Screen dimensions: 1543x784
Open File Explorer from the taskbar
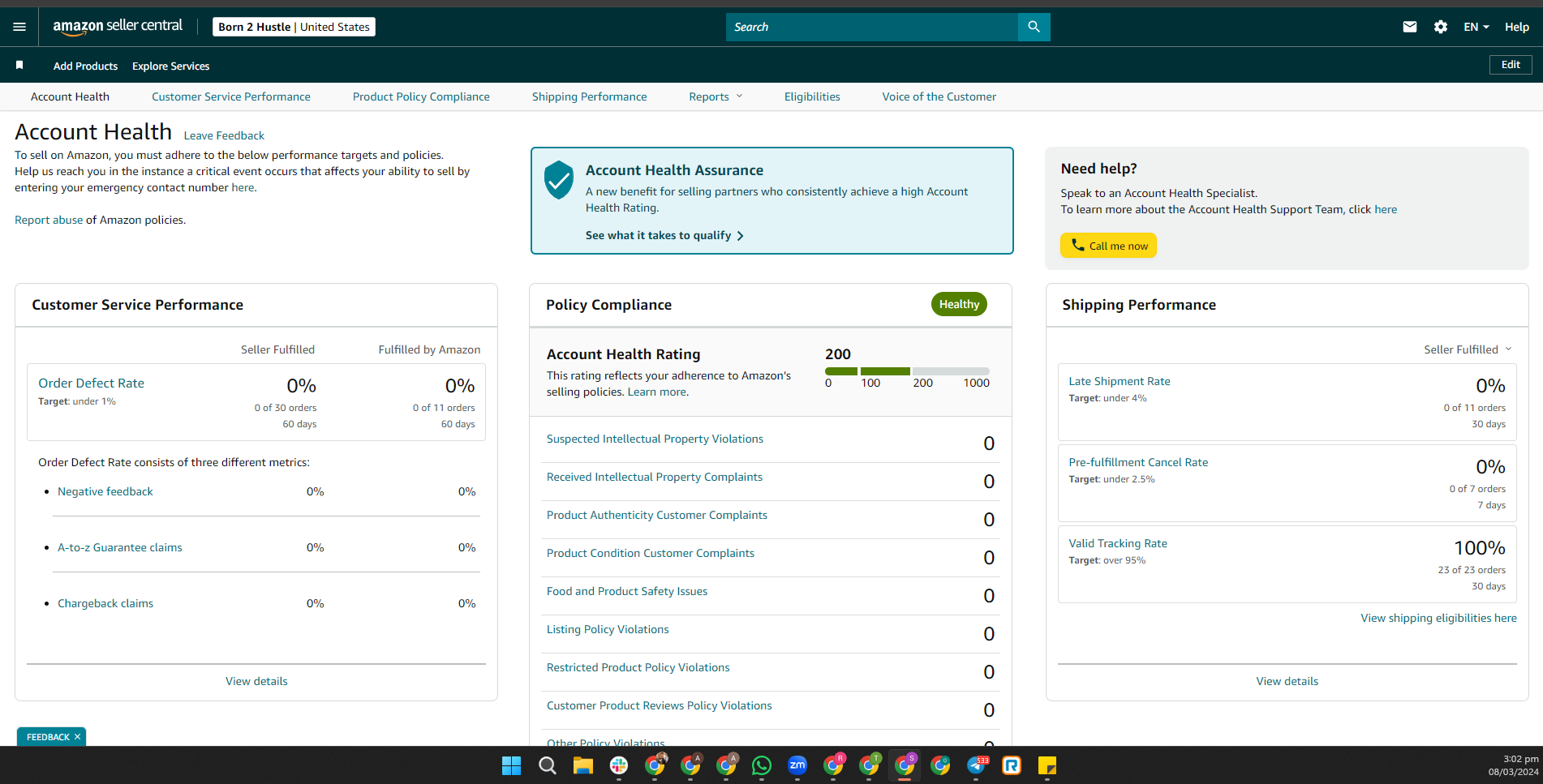[582, 765]
